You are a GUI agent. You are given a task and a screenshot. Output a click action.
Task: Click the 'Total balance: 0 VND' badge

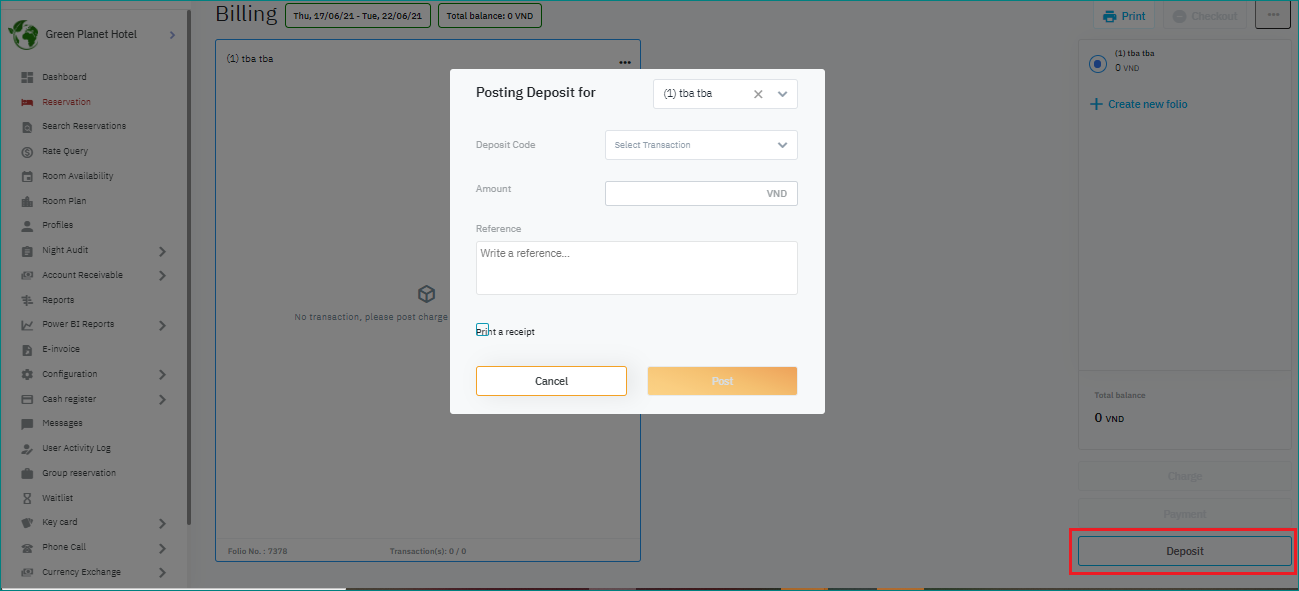(x=490, y=16)
